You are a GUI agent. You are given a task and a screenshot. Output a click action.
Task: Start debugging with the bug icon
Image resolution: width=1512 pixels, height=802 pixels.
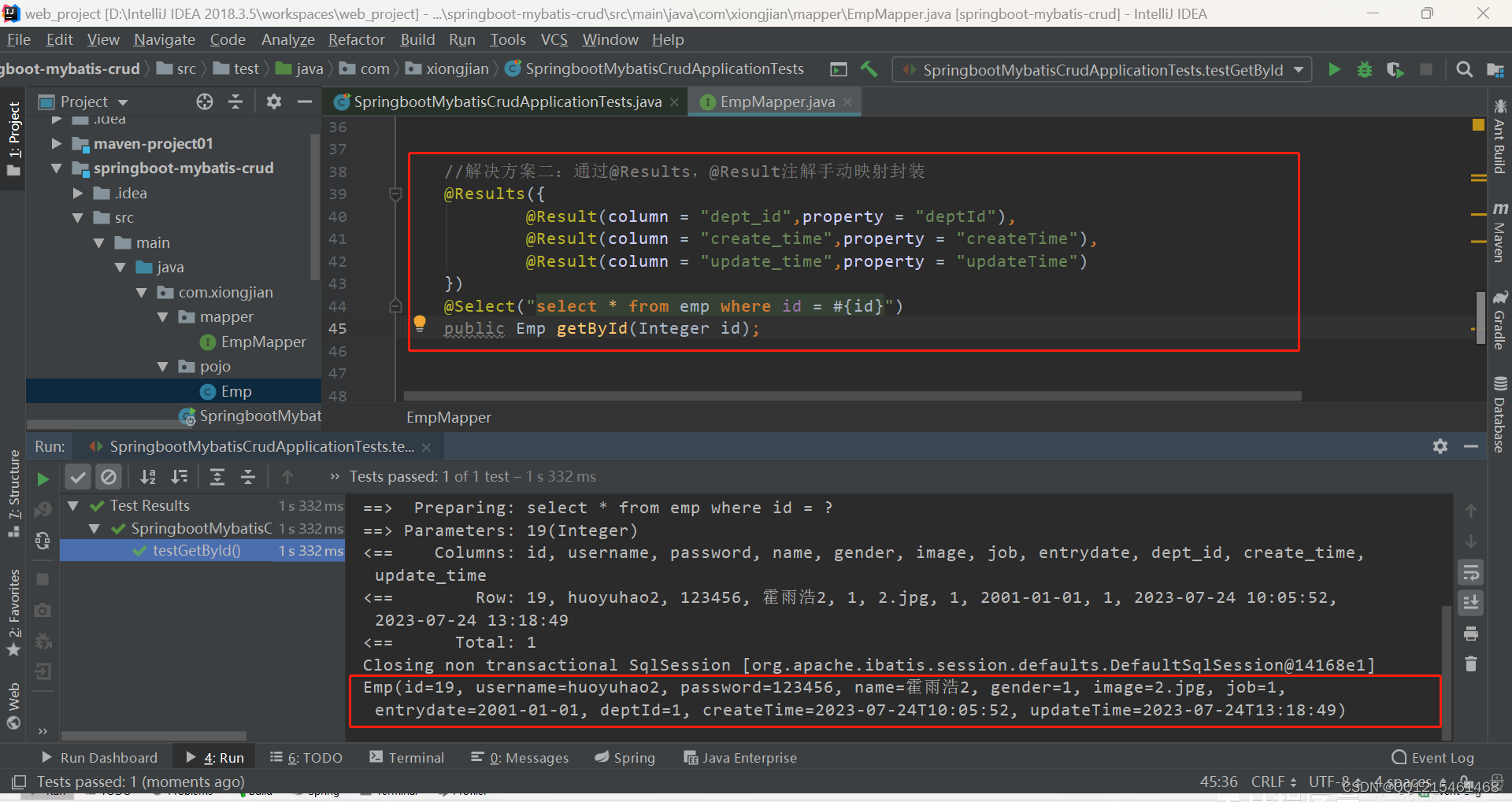(1365, 70)
